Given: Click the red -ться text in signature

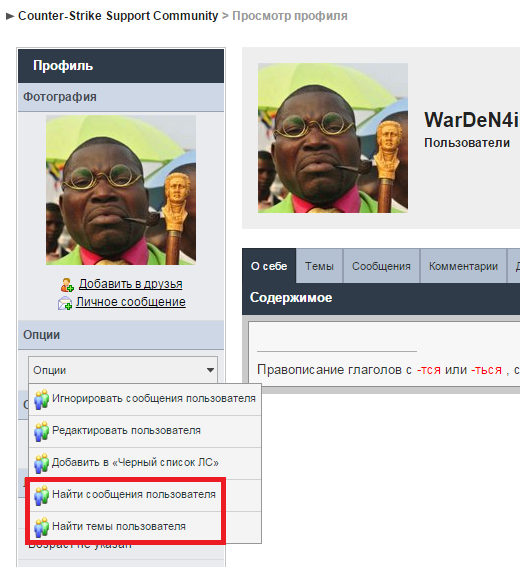Looking at the screenshot, I should point(486,370).
